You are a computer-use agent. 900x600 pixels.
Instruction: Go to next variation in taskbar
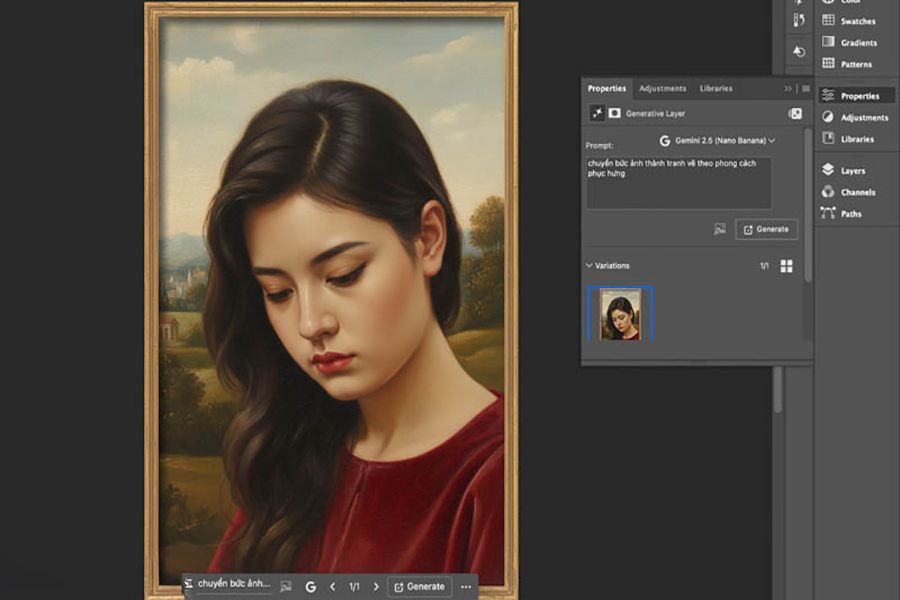[x=376, y=587]
